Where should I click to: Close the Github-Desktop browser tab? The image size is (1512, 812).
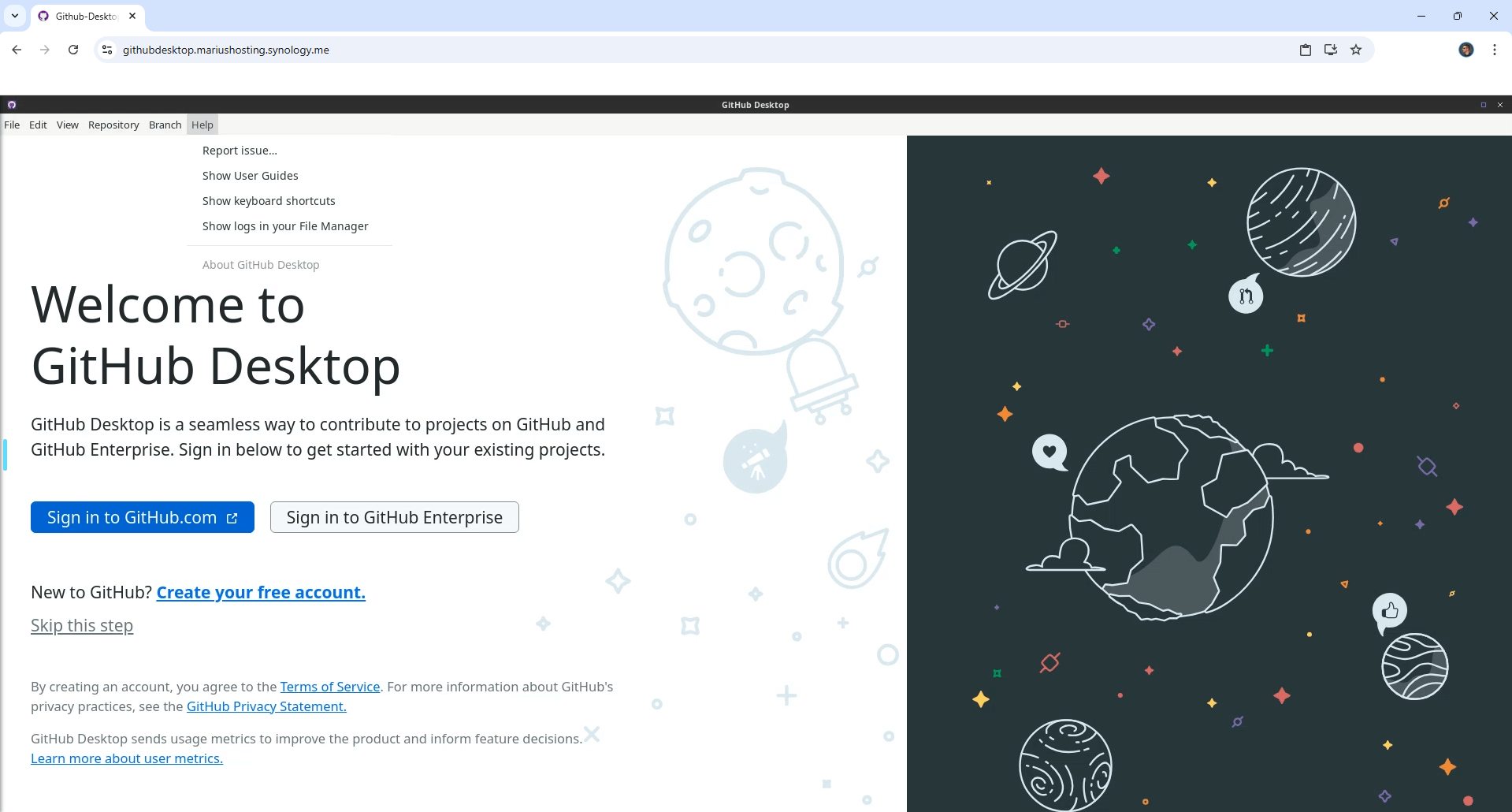(132, 16)
